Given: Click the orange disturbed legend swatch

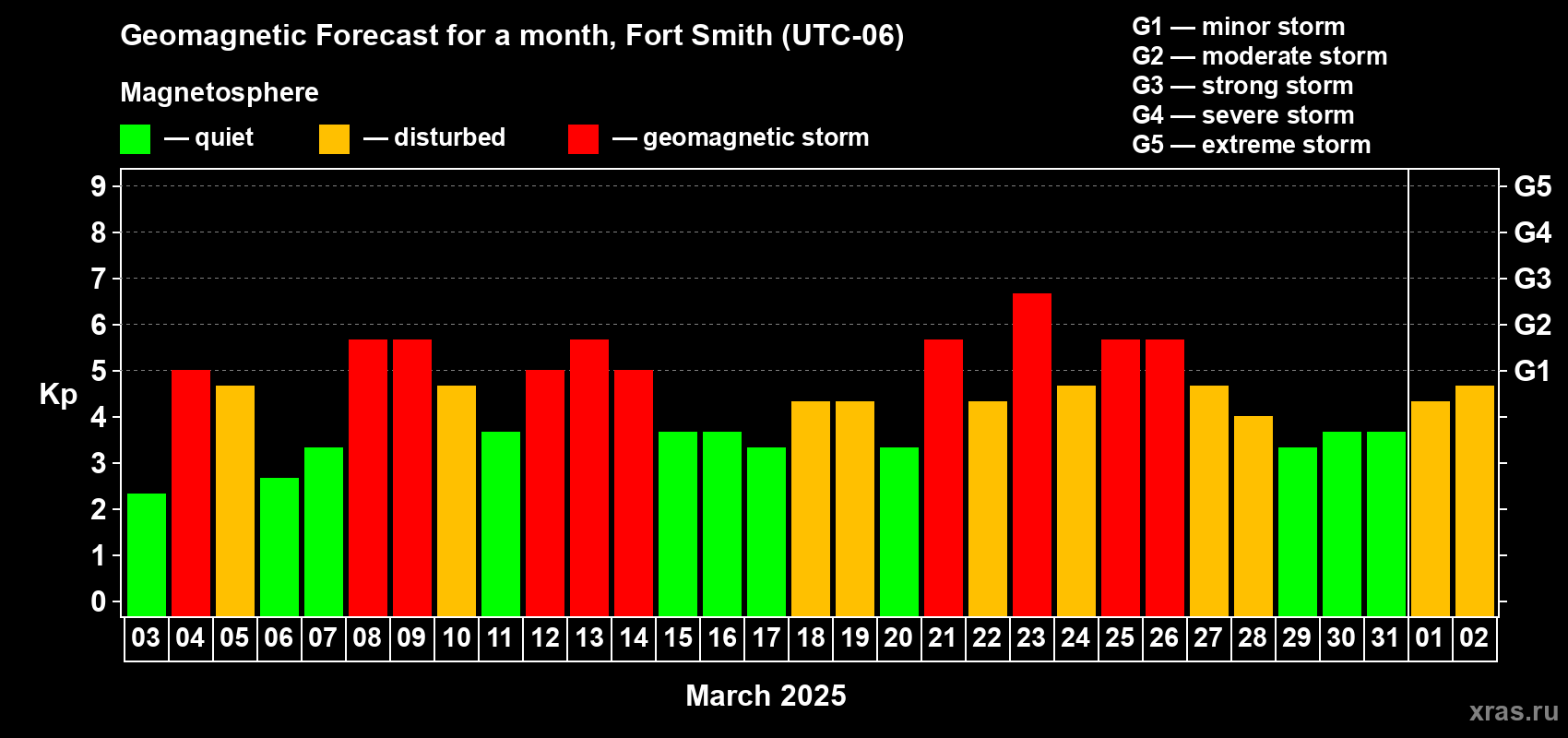Looking at the screenshot, I should [x=335, y=139].
